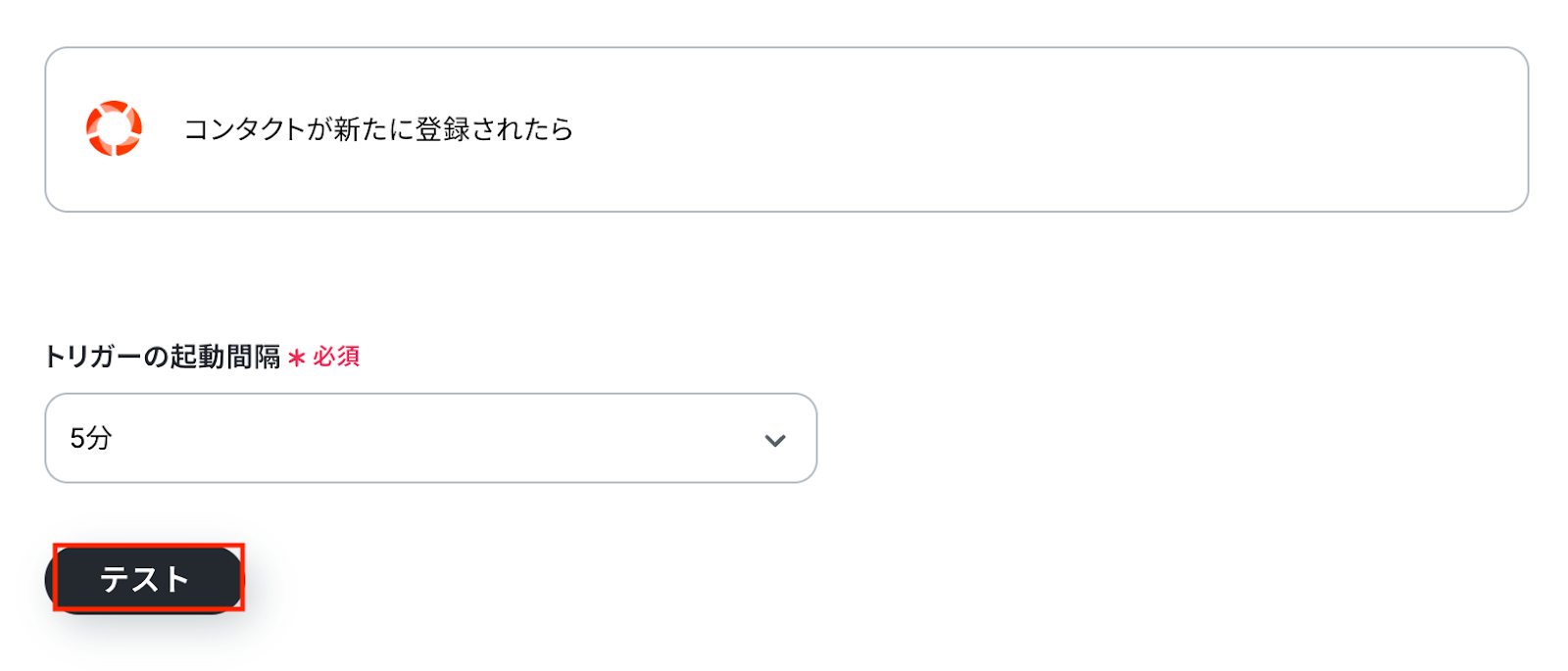The height and width of the screenshot is (671, 1568).
Task: Open the トリガーの起動間隔 dropdown
Action: (x=430, y=438)
